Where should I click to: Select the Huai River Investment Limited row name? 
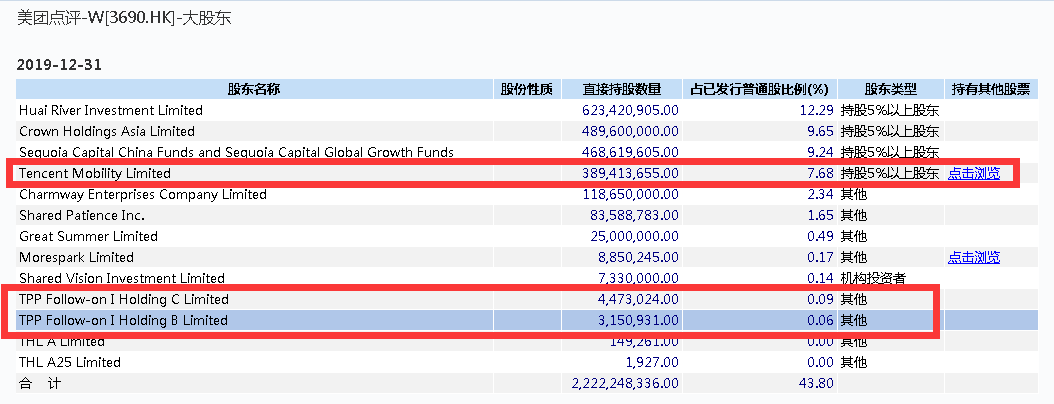(x=111, y=111)
